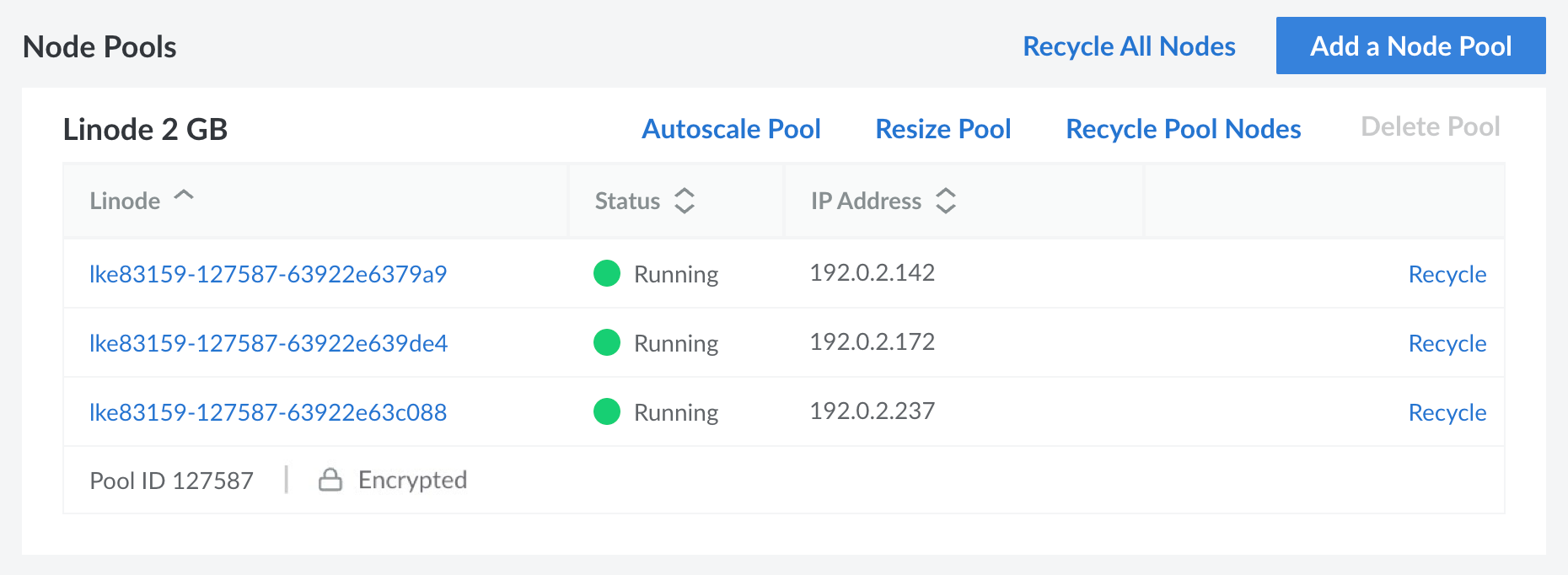Click green status dot for node ending 639de4

click(x=607, y=342)
